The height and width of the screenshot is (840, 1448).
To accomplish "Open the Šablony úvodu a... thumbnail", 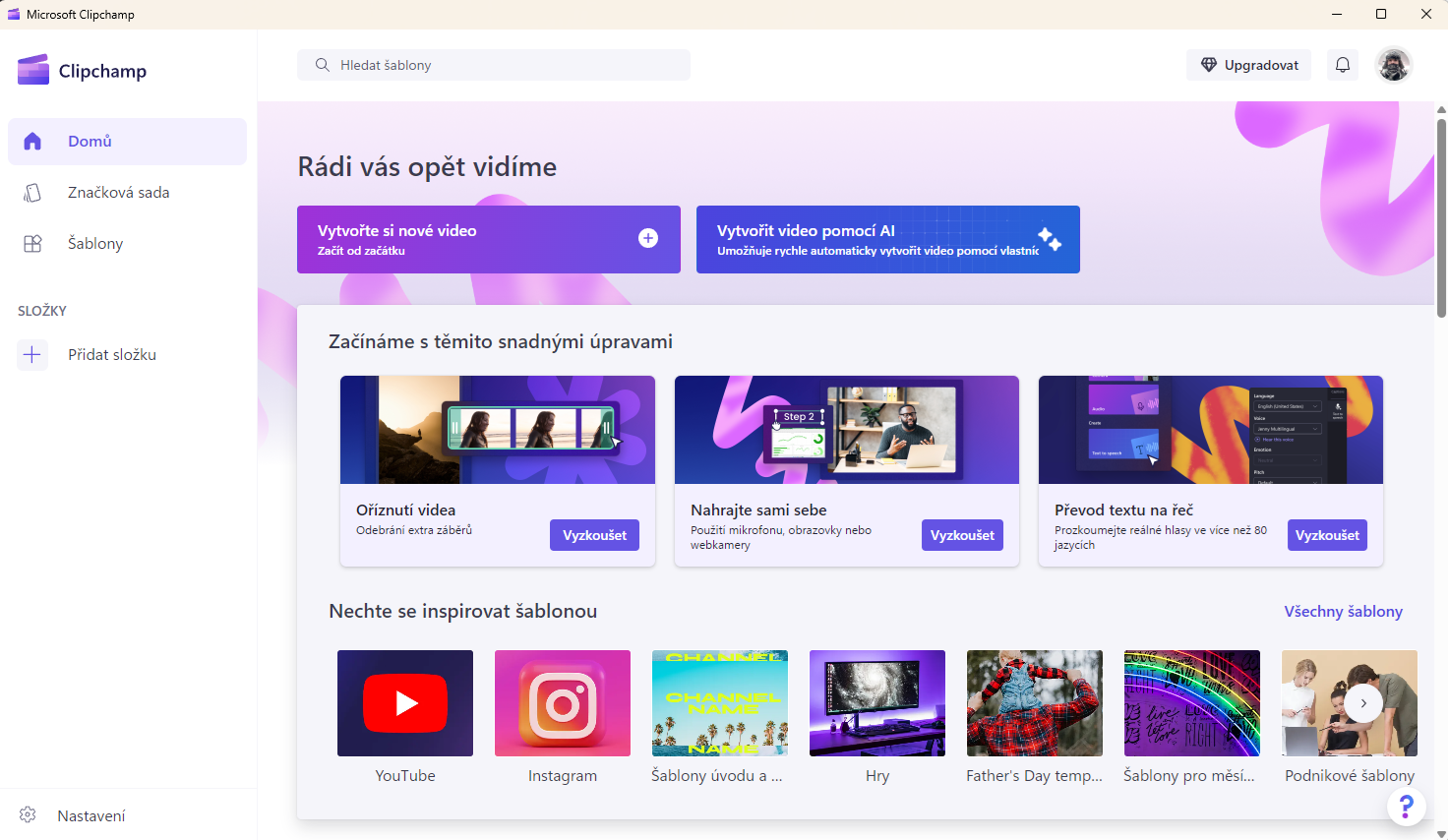I will [x=720, y=703].
